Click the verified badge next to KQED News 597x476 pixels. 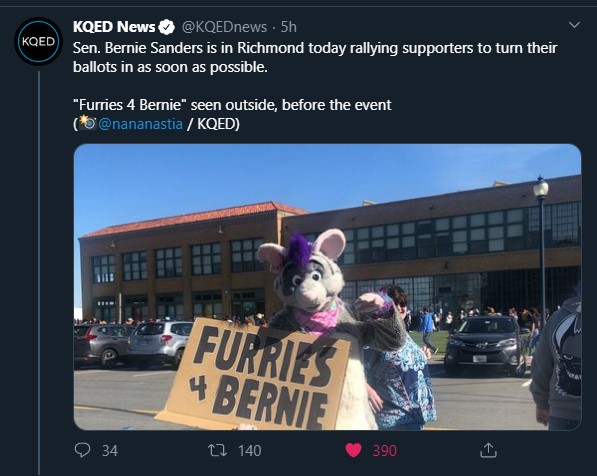tap(166, 27)
